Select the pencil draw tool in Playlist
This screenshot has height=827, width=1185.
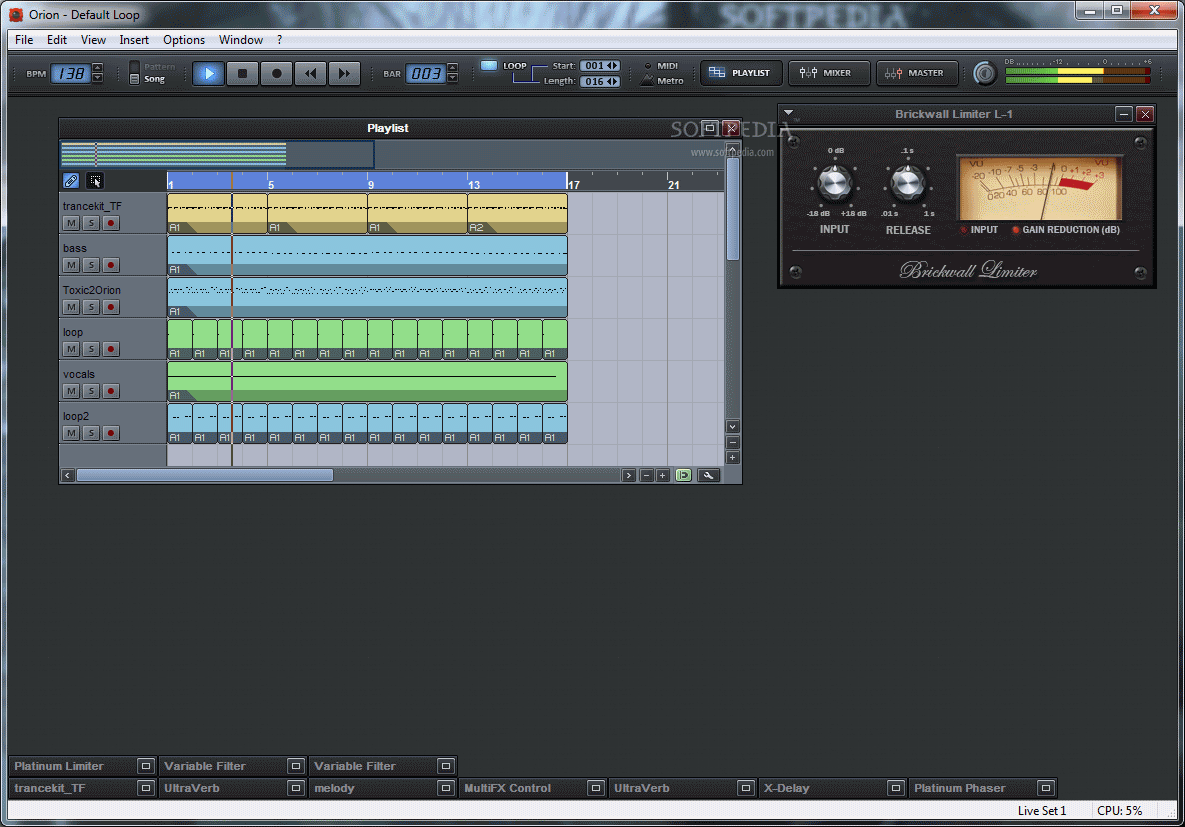point(71,181)
